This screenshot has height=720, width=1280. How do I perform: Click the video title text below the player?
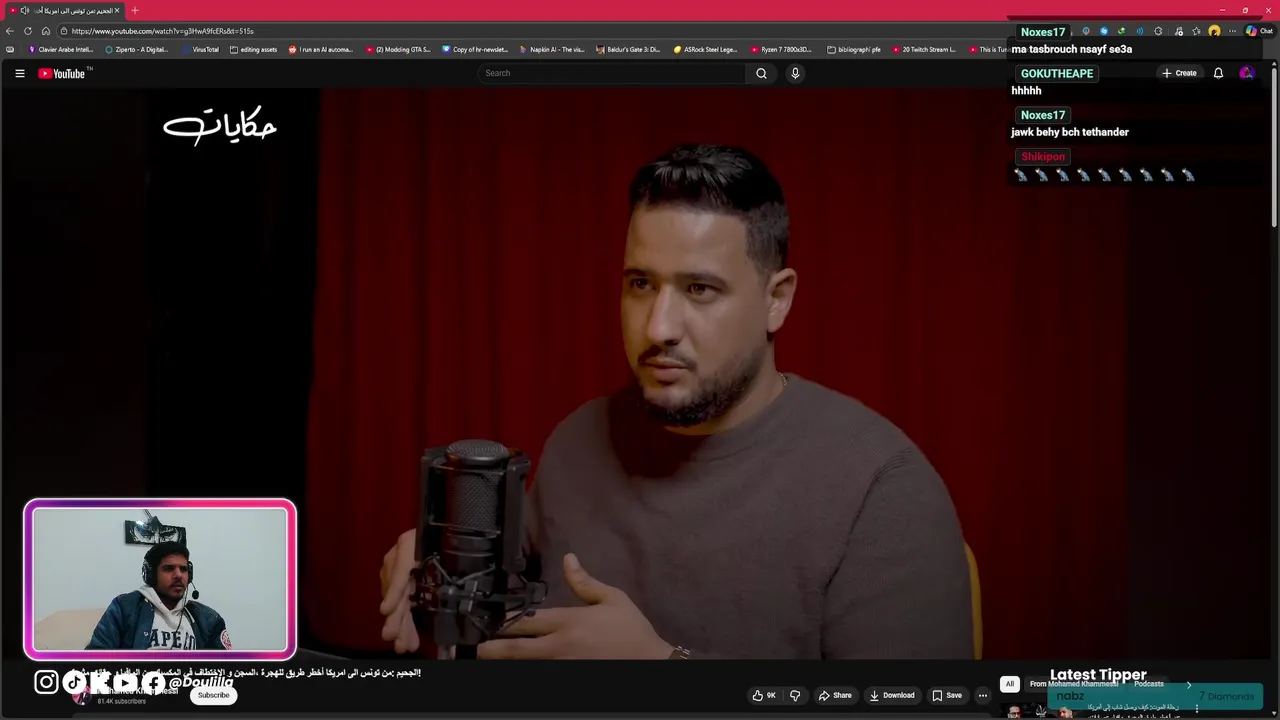tap(246, 673)
